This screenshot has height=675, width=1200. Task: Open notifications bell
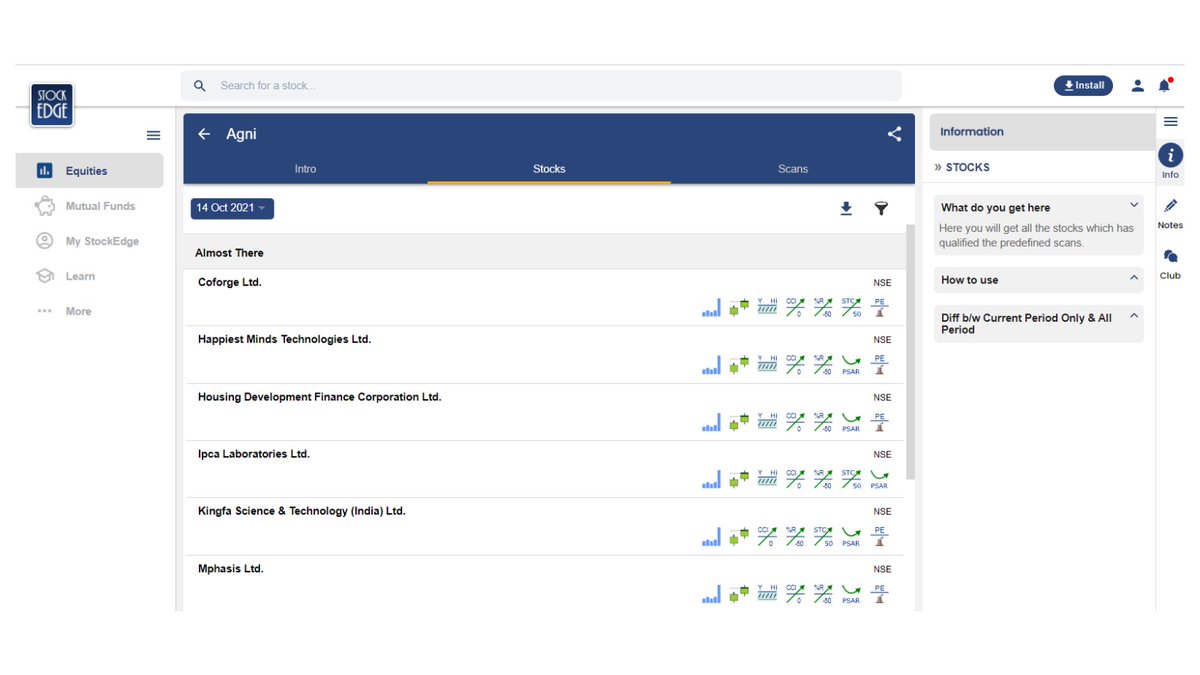coord(1164,85)
